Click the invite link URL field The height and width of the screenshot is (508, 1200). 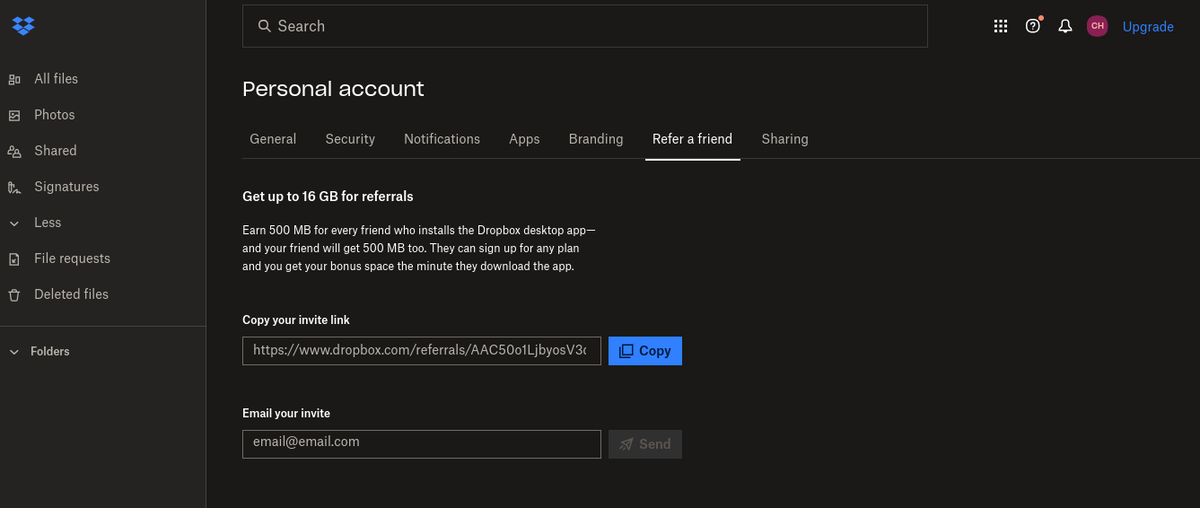[422, 351]
